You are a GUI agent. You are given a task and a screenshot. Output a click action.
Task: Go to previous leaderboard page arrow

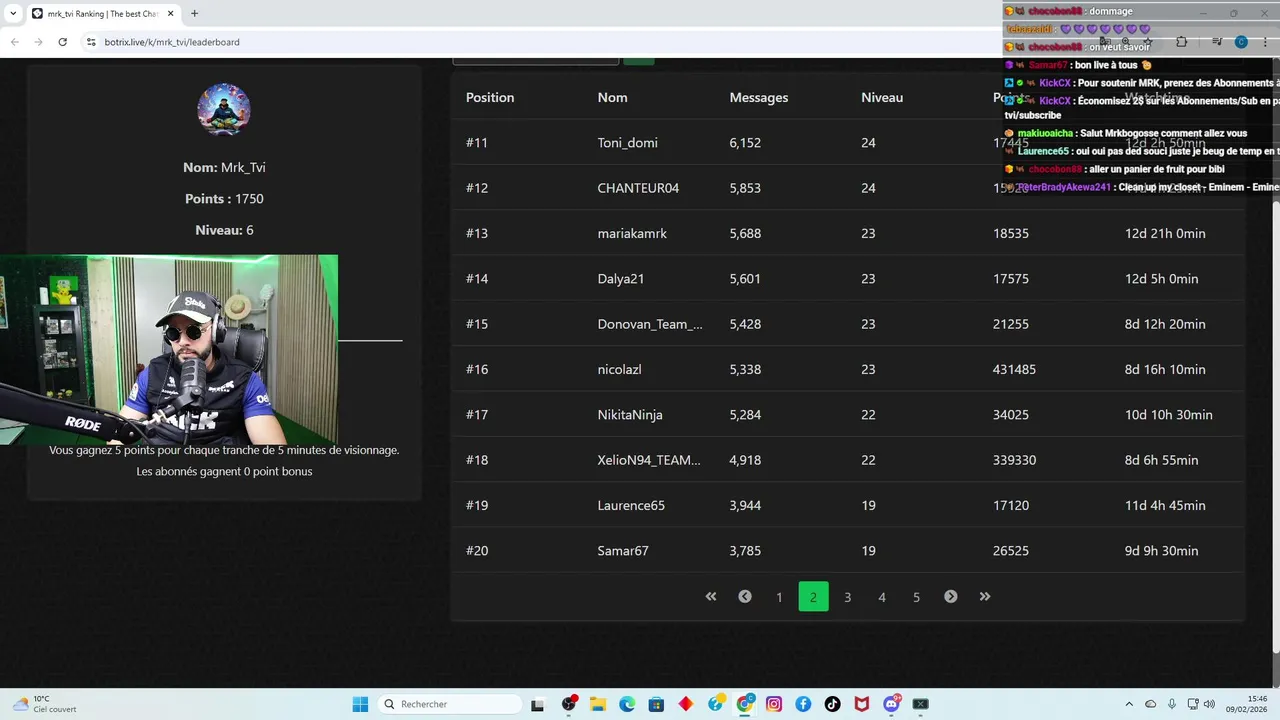(745, 597)
